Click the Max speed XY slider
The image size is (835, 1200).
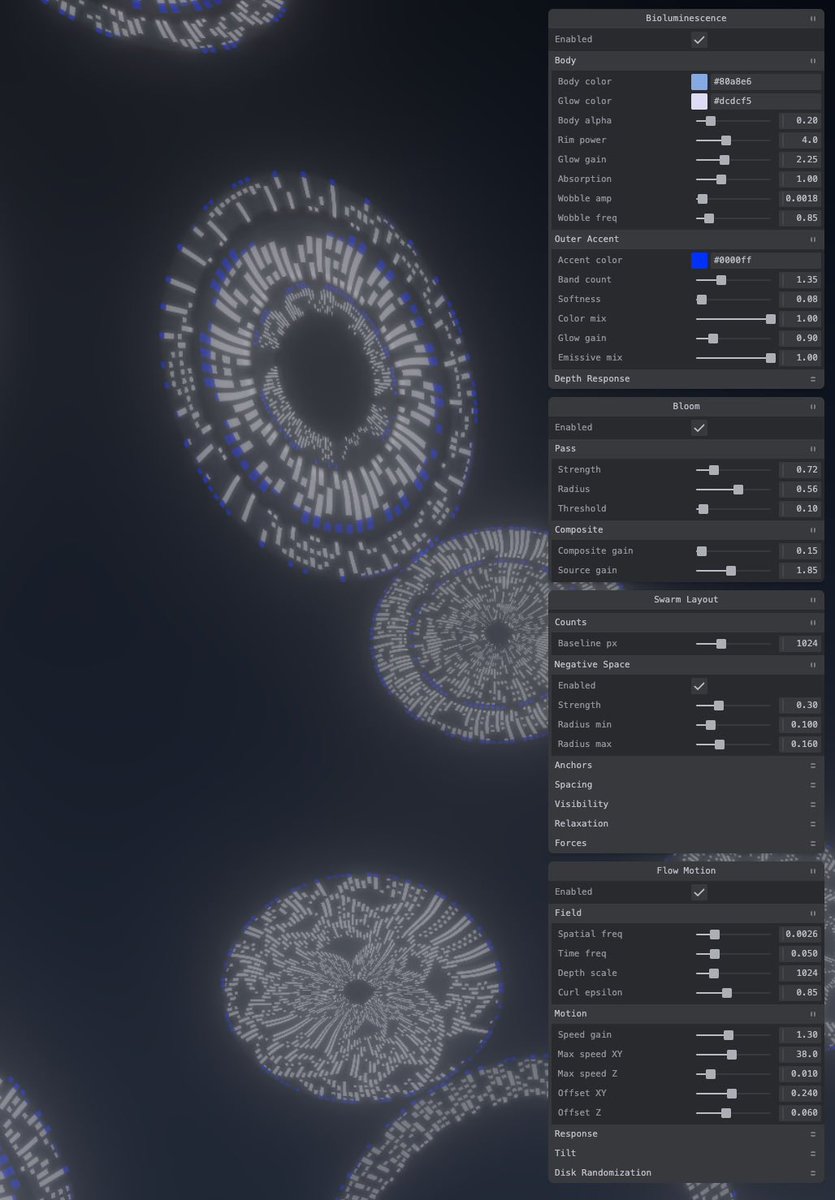coord(733,1054)
